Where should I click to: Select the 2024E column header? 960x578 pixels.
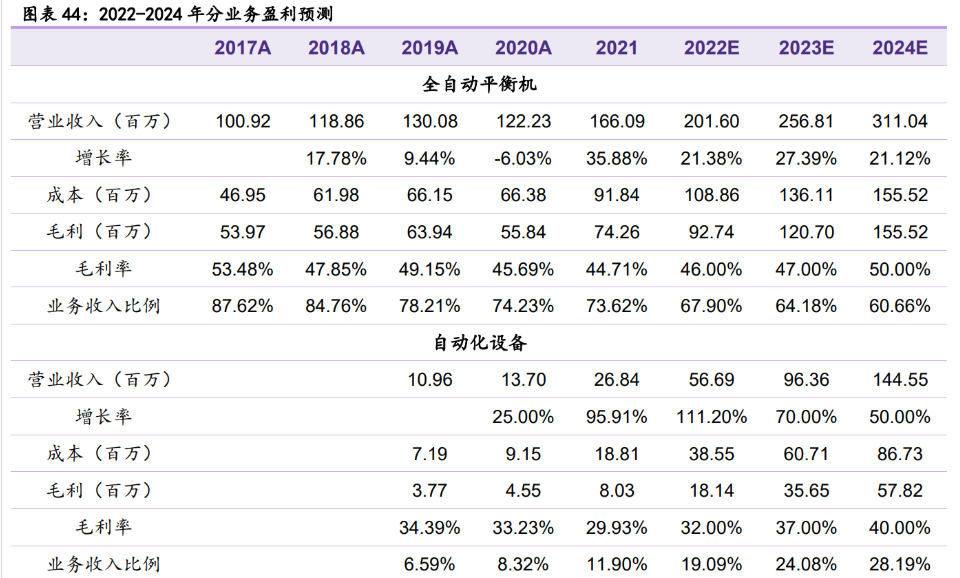point(900,48)
